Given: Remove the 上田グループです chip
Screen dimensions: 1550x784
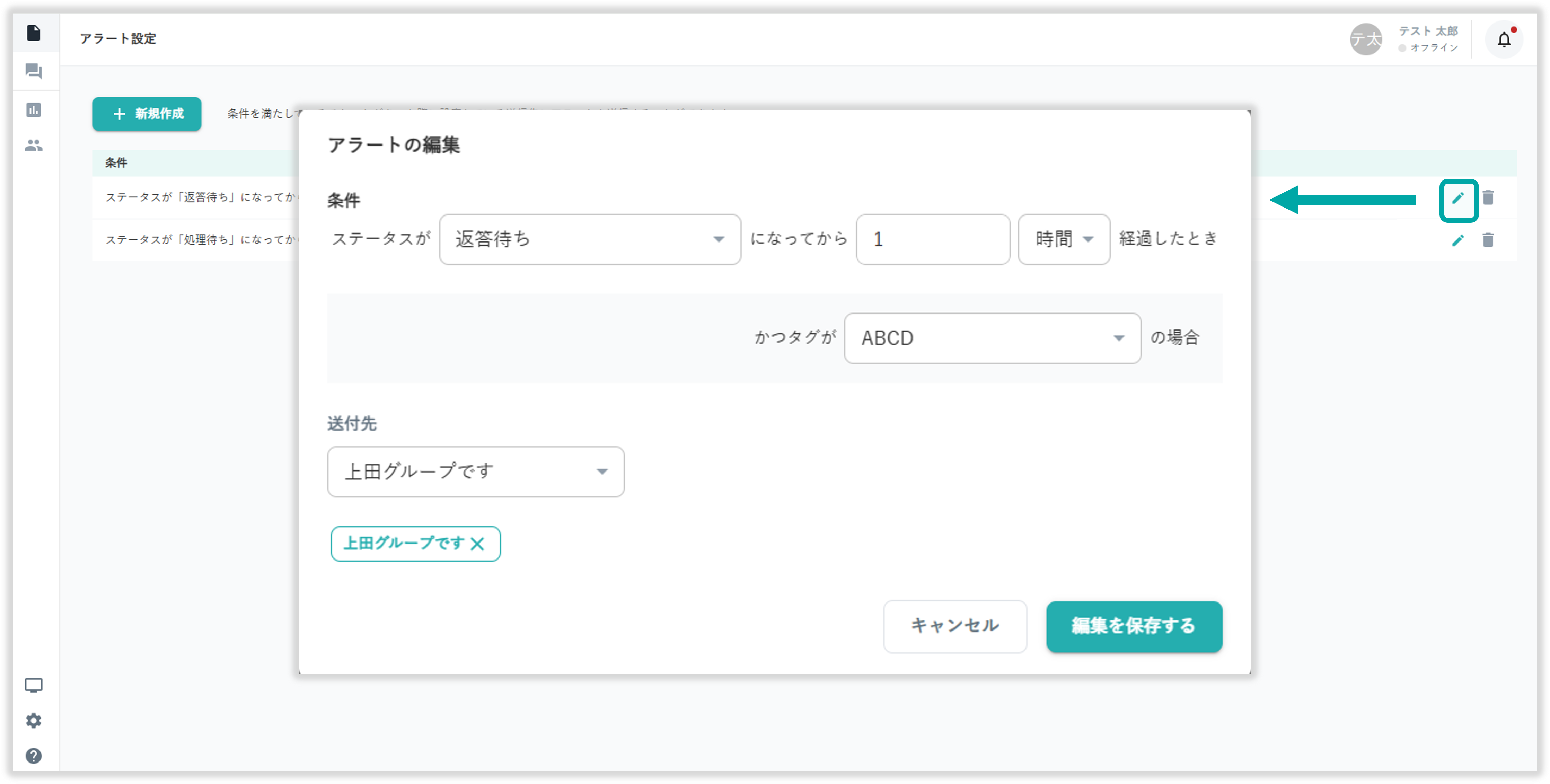Looking at the screenshot, I should (477, 545).
